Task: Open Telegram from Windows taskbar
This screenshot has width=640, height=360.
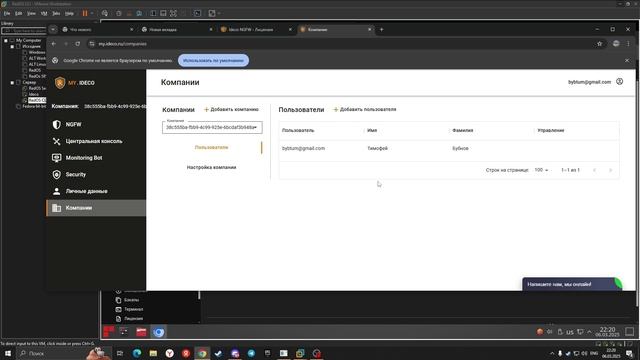Action: (x=251, y=353)
